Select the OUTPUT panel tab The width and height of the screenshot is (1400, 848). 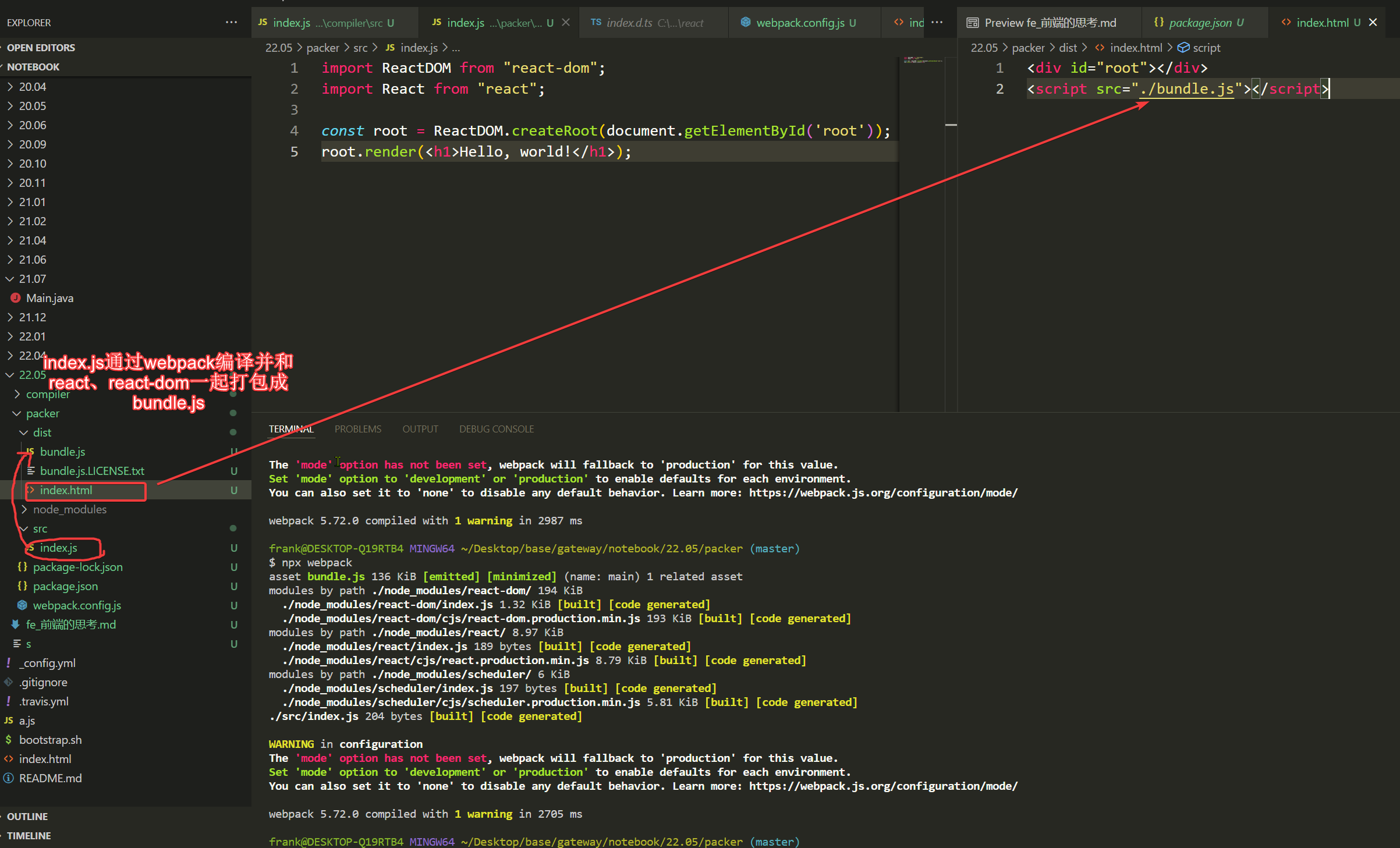pyautogui.click(x=420, y=429)
